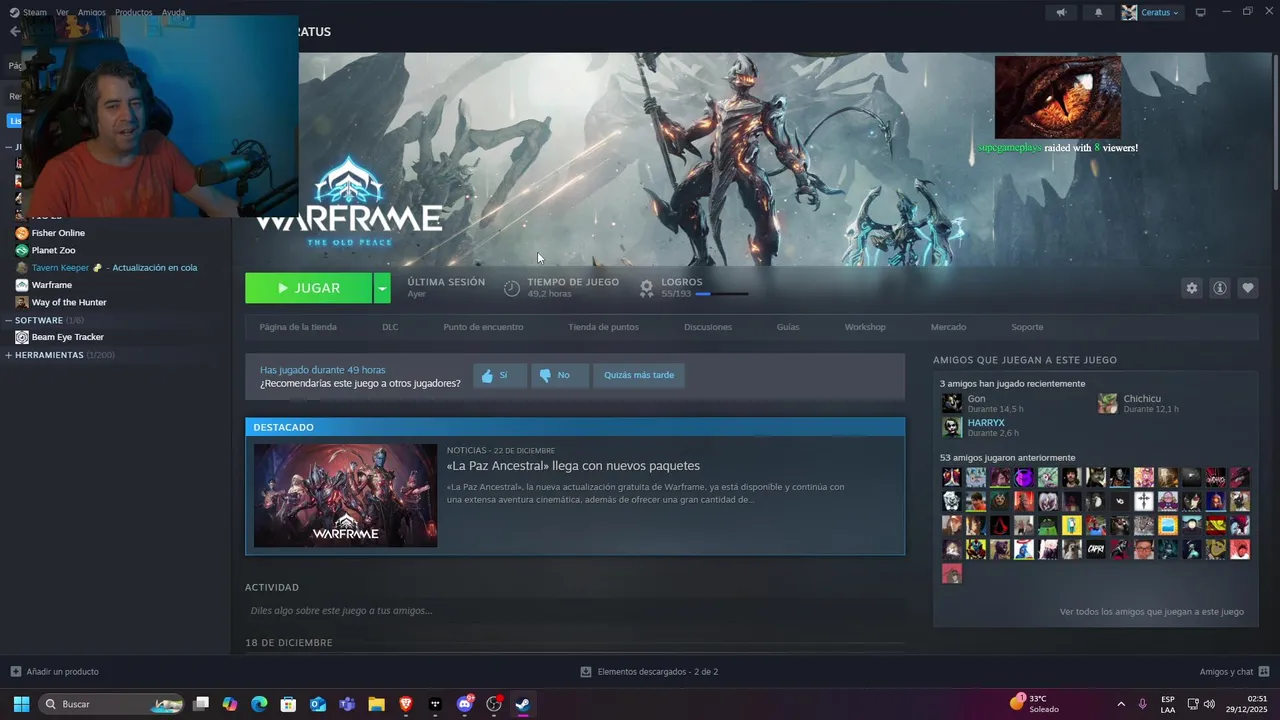Open the Mercado tab

(x=948, y=327)
